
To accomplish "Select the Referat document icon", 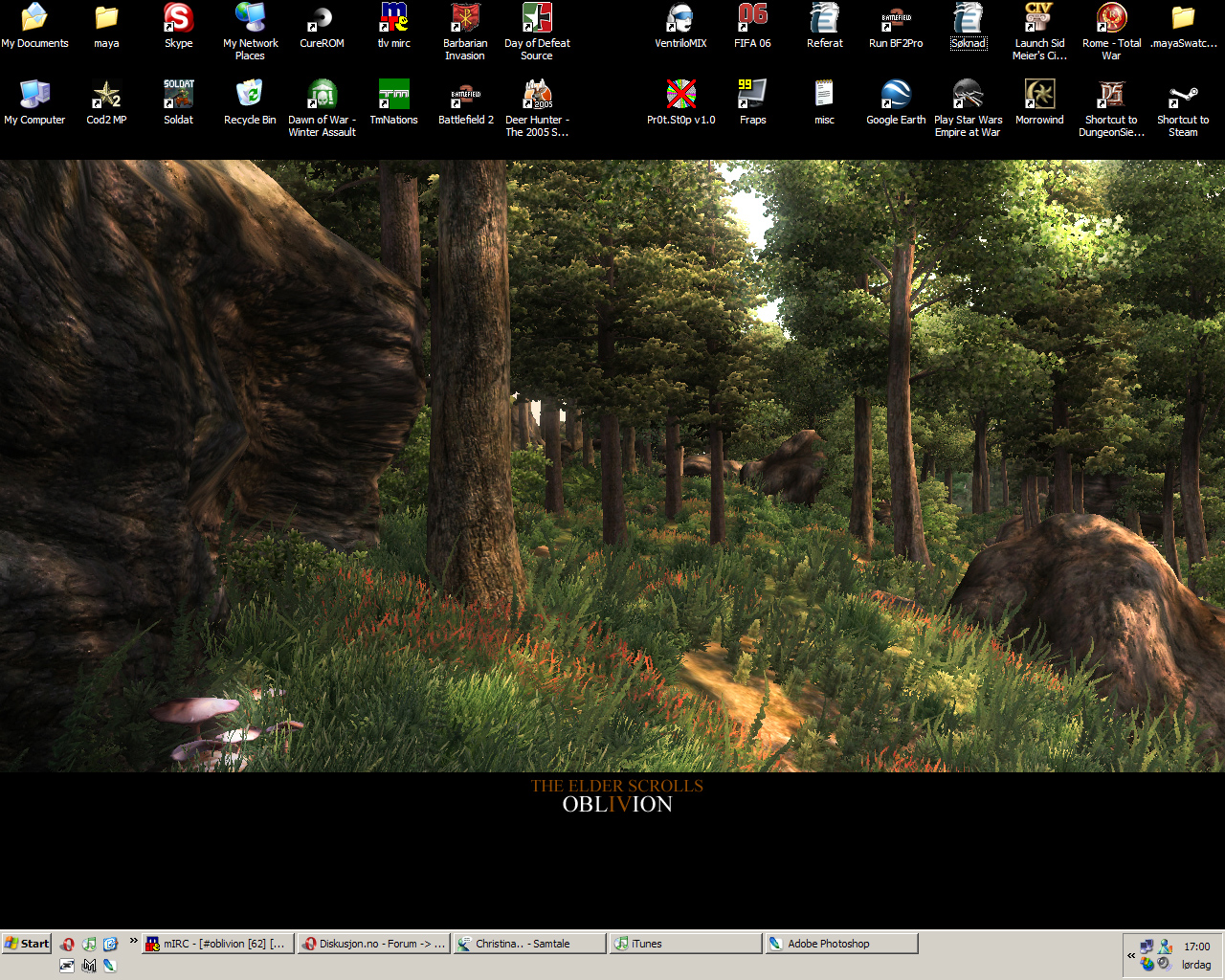I will tap(824, 26).
